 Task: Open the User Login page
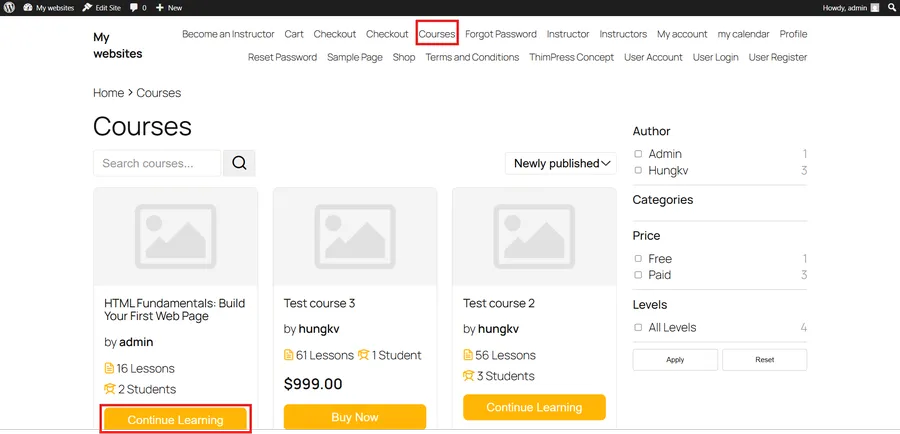click(715, 57)
